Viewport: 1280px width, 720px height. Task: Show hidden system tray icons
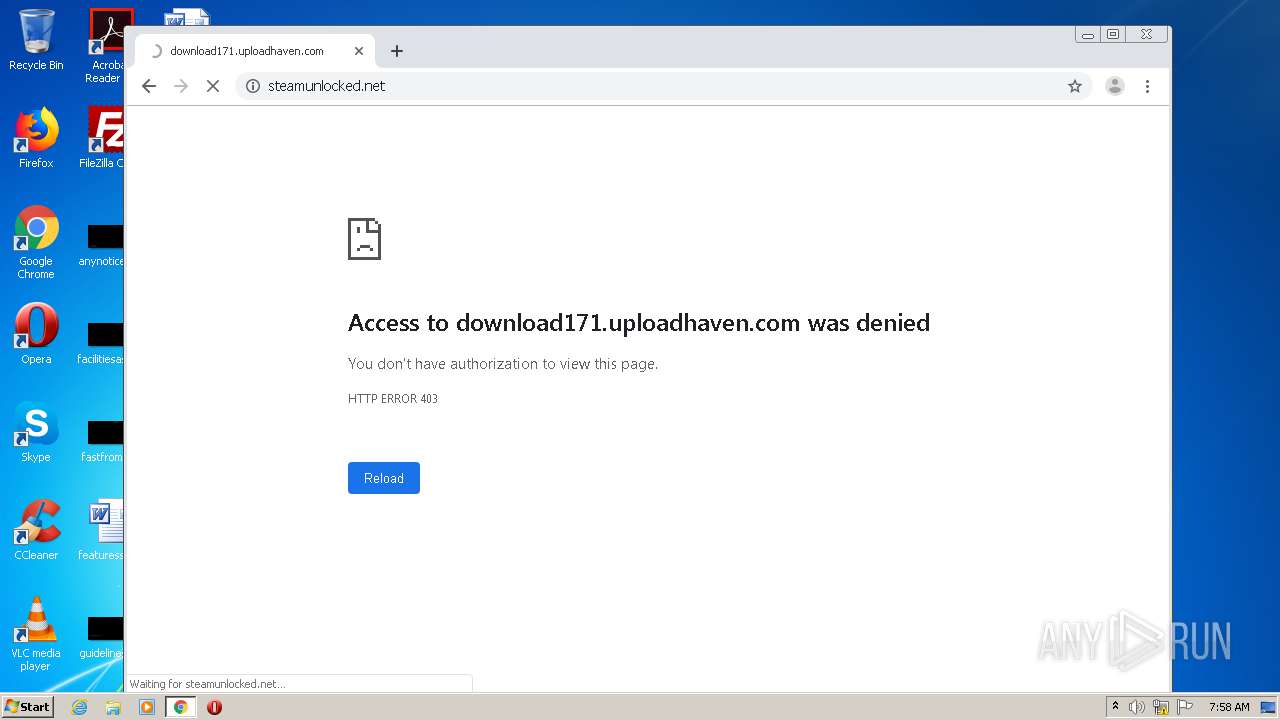coord(1115,707)
